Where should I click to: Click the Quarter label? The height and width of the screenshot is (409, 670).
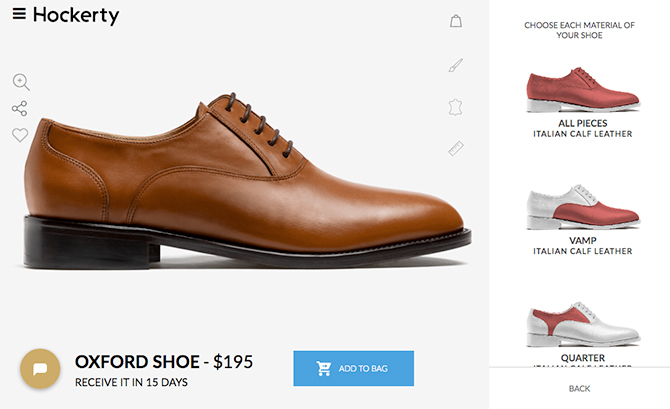tap(583, 358)
